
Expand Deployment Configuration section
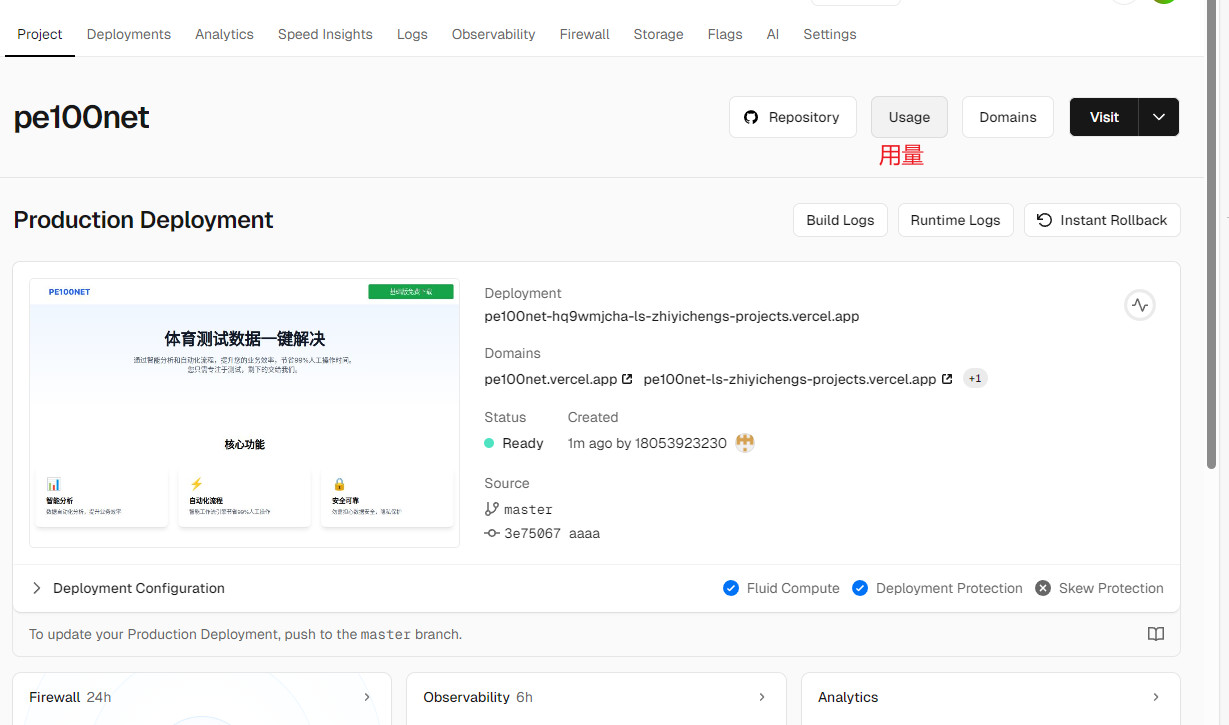pos(128,588)
